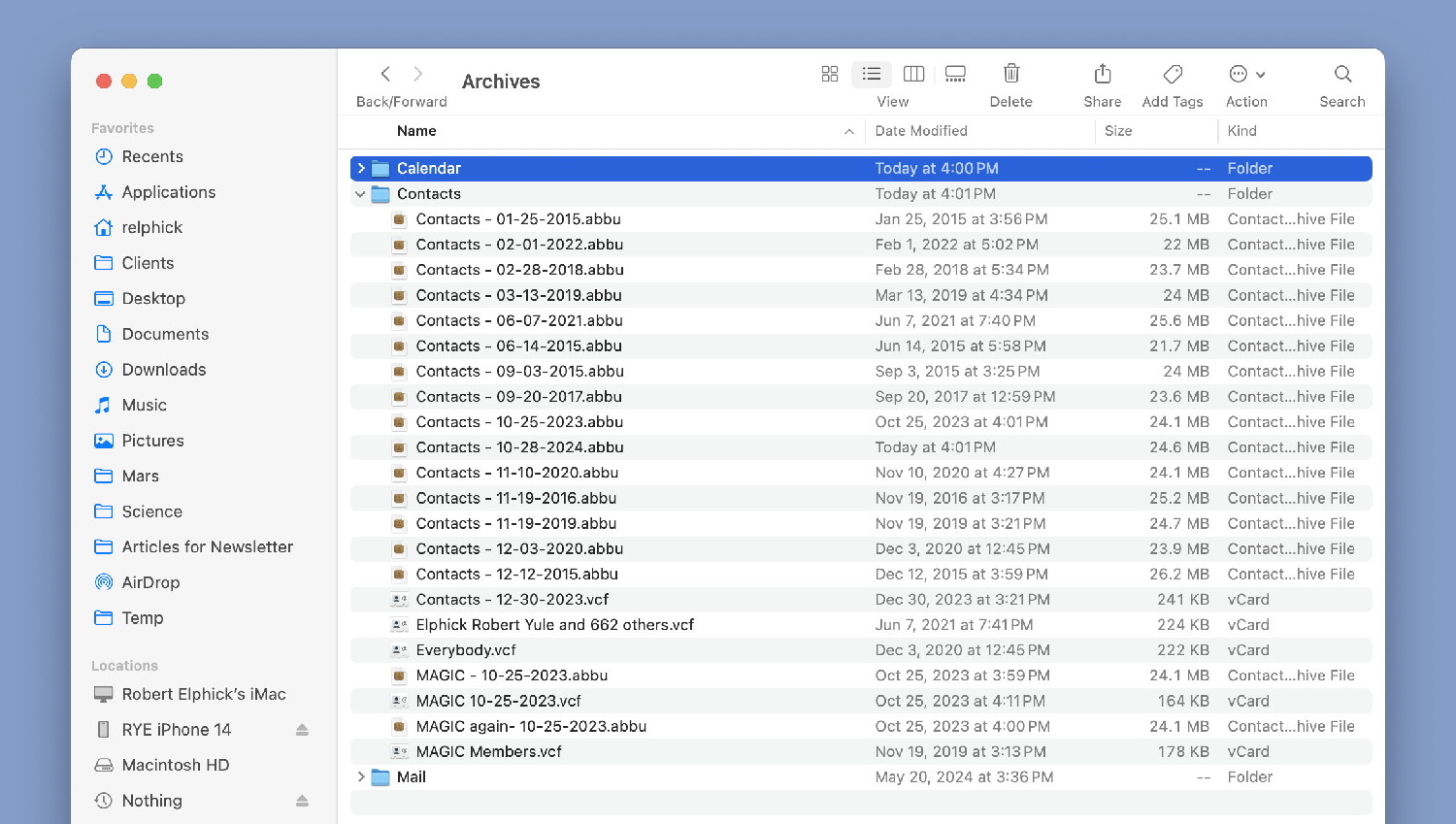The width and height of the screenshot is (1456, 824).
Task: Expand the Mail folder
Action: tap(361, 776)
